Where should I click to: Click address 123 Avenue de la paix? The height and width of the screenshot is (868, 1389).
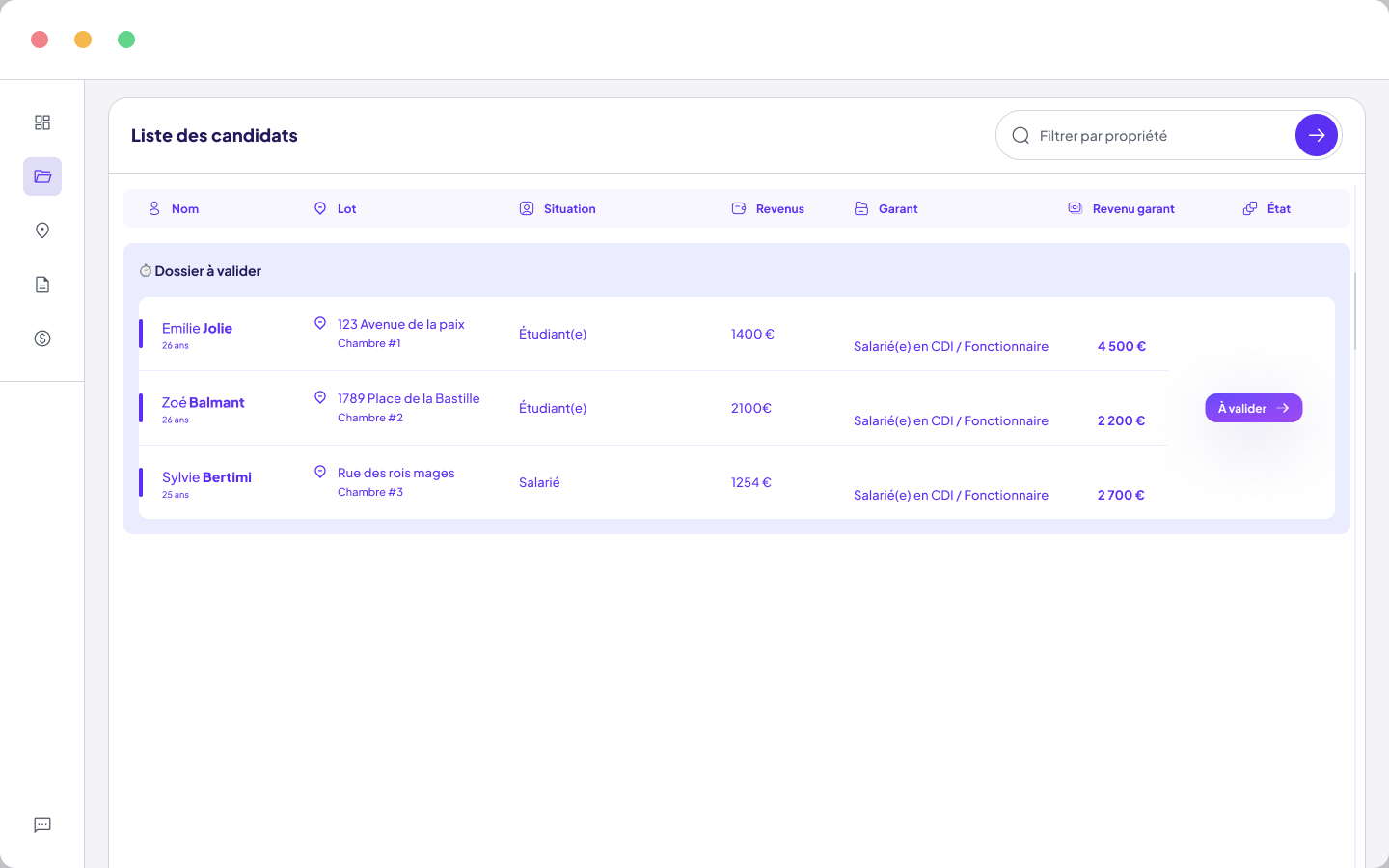click(401, 325)
